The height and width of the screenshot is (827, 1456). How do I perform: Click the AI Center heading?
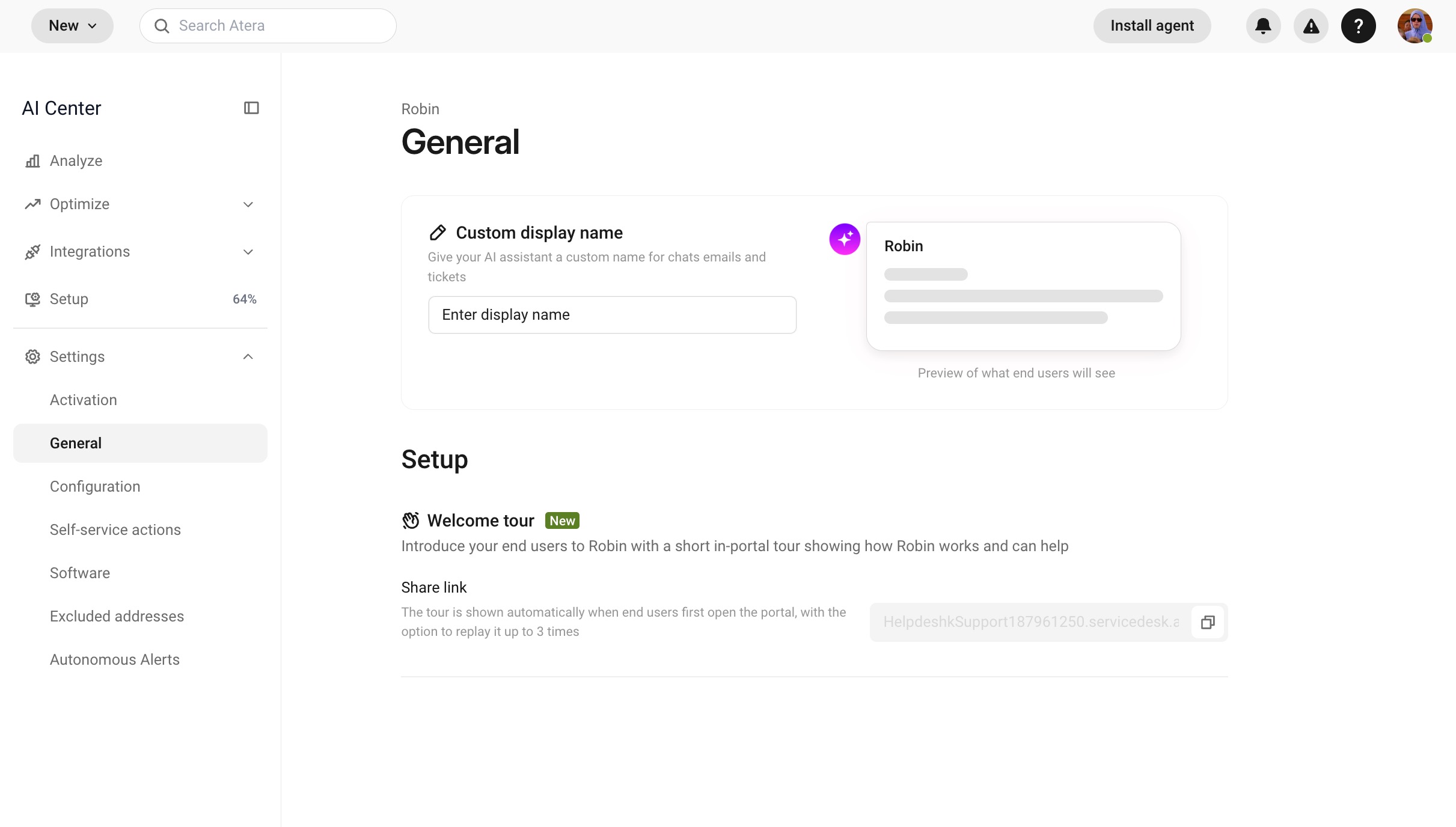[61, 108]
